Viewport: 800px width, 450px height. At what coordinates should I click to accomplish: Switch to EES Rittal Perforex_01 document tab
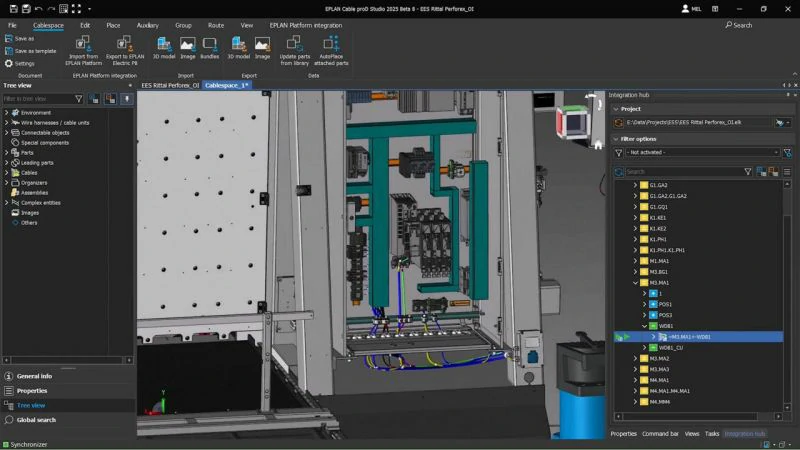tap(170, 85)
